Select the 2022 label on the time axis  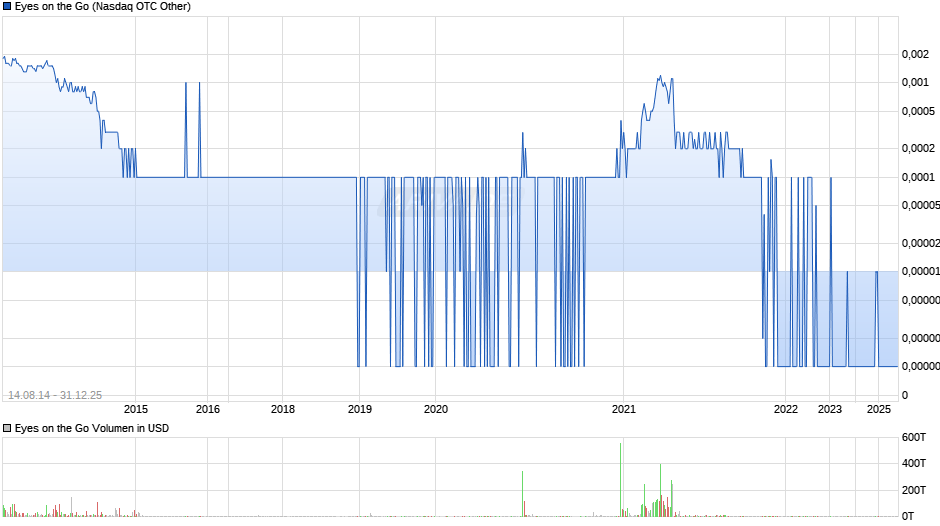point(786,409)
